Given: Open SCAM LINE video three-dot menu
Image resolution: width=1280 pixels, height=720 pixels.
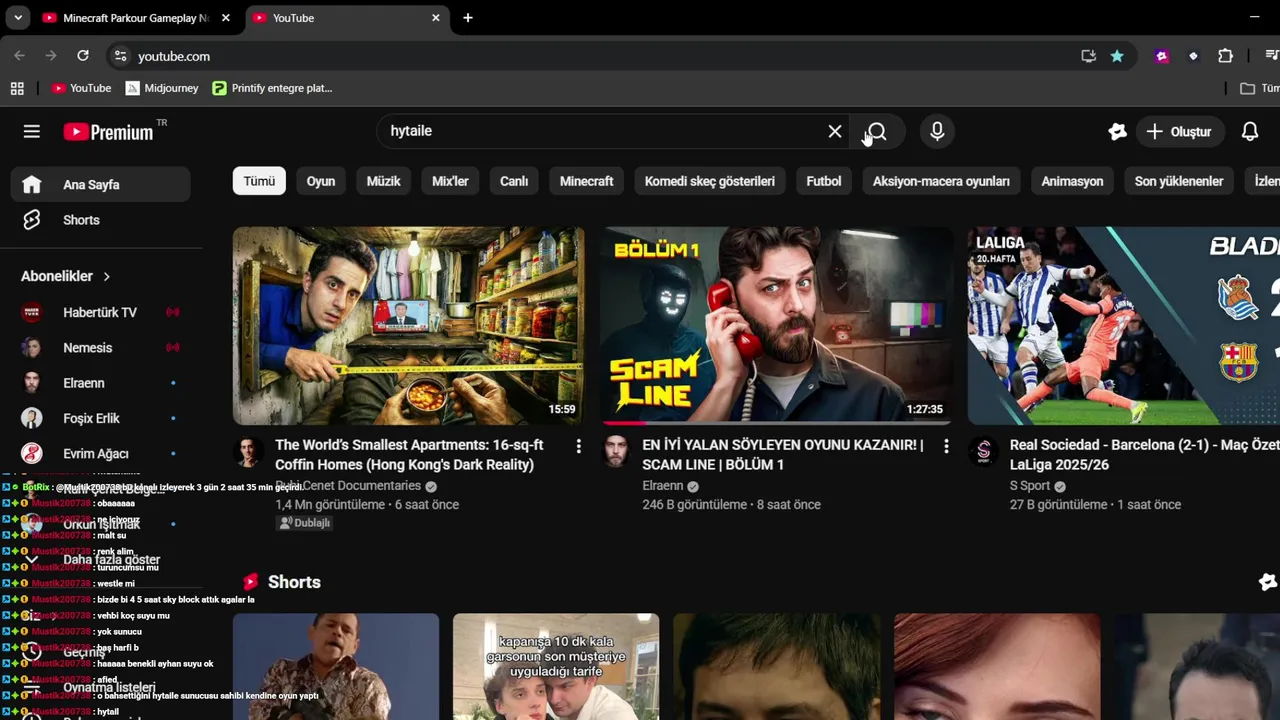Looking at the screenshot, I should (x=946, y=447).
